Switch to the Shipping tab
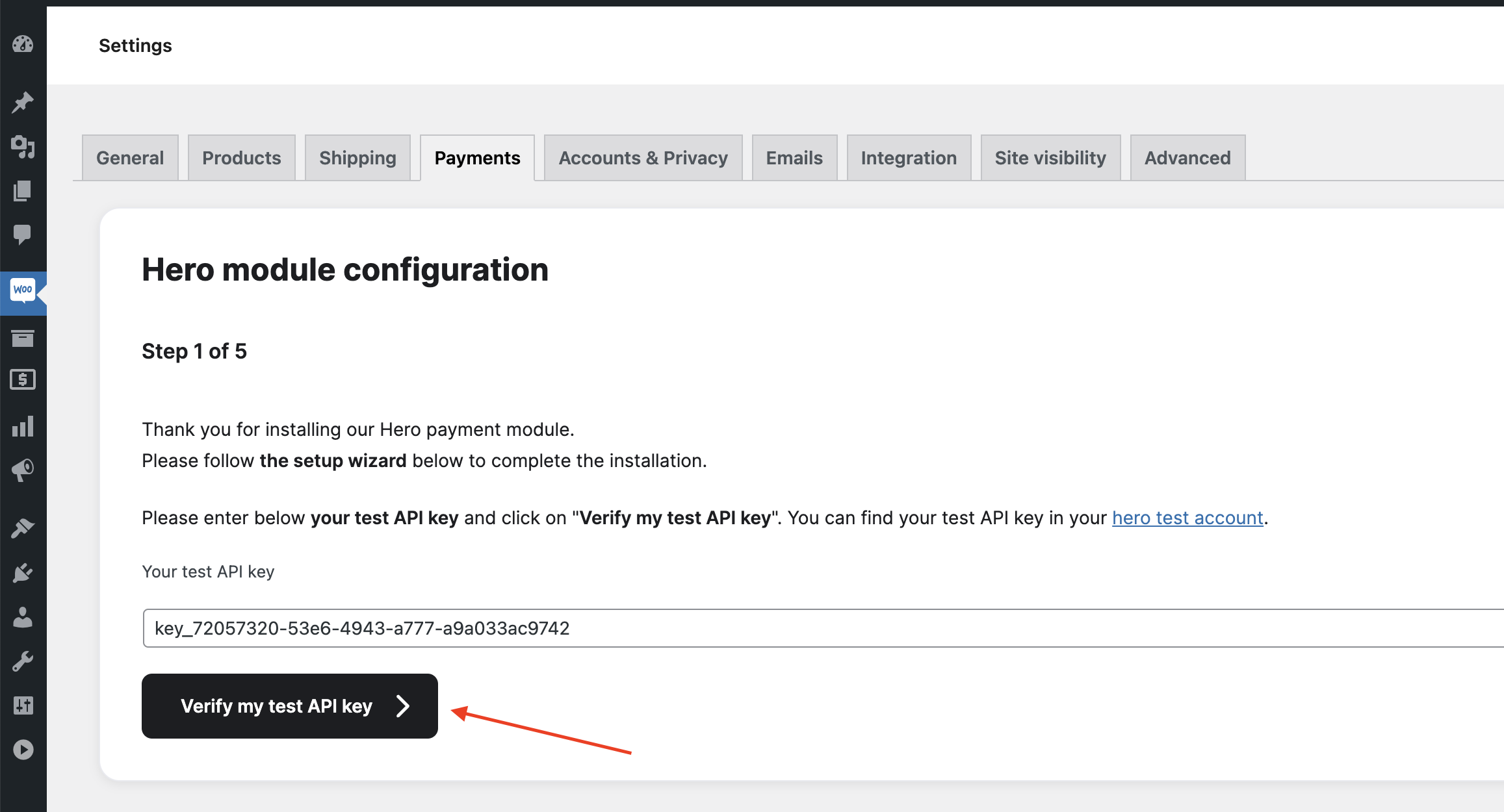1504x812 pixels. pos(357,158)
